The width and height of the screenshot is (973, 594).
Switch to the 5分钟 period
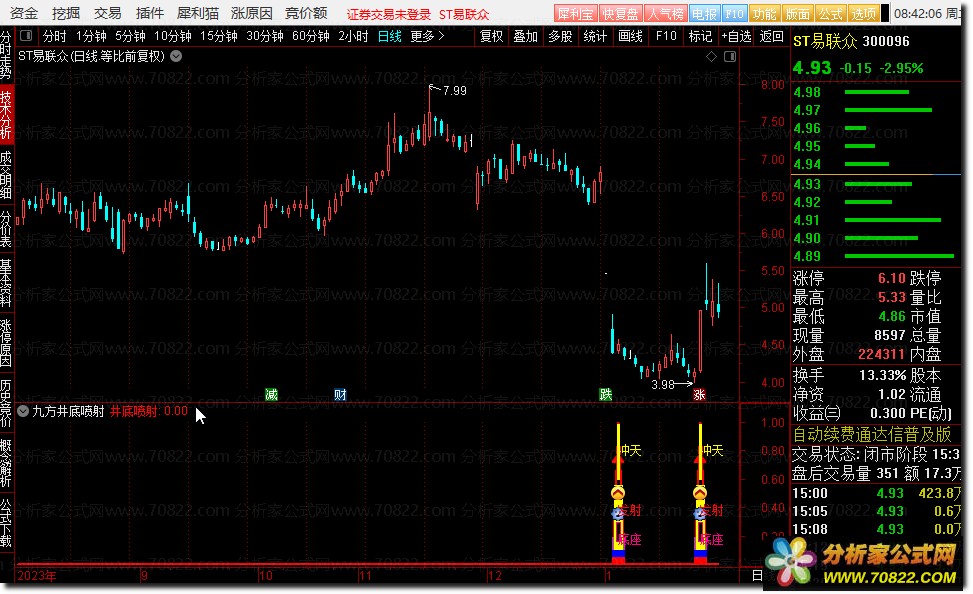point(130,37)
